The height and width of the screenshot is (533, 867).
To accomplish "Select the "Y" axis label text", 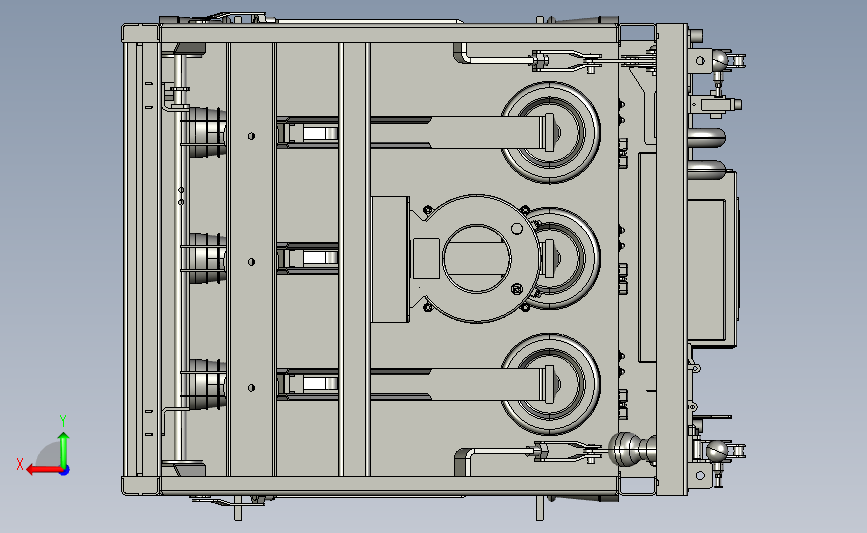I will point(63,421).
